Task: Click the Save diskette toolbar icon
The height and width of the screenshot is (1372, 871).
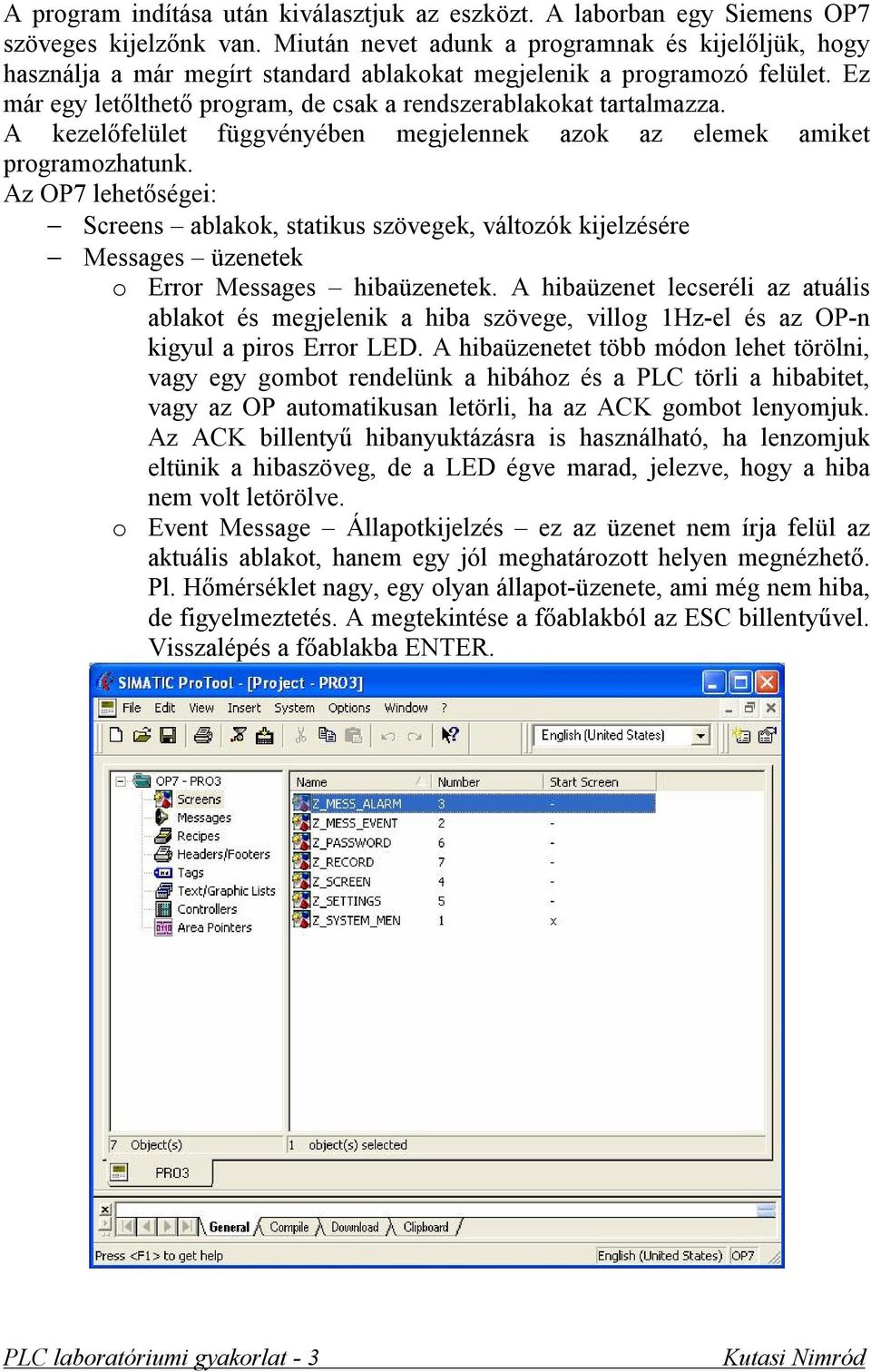Action: click(x=167, y=735)
